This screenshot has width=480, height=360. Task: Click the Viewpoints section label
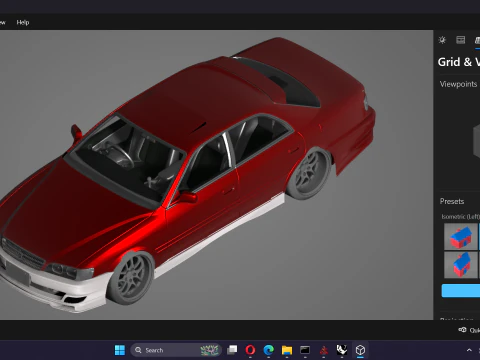coord(458,84)
